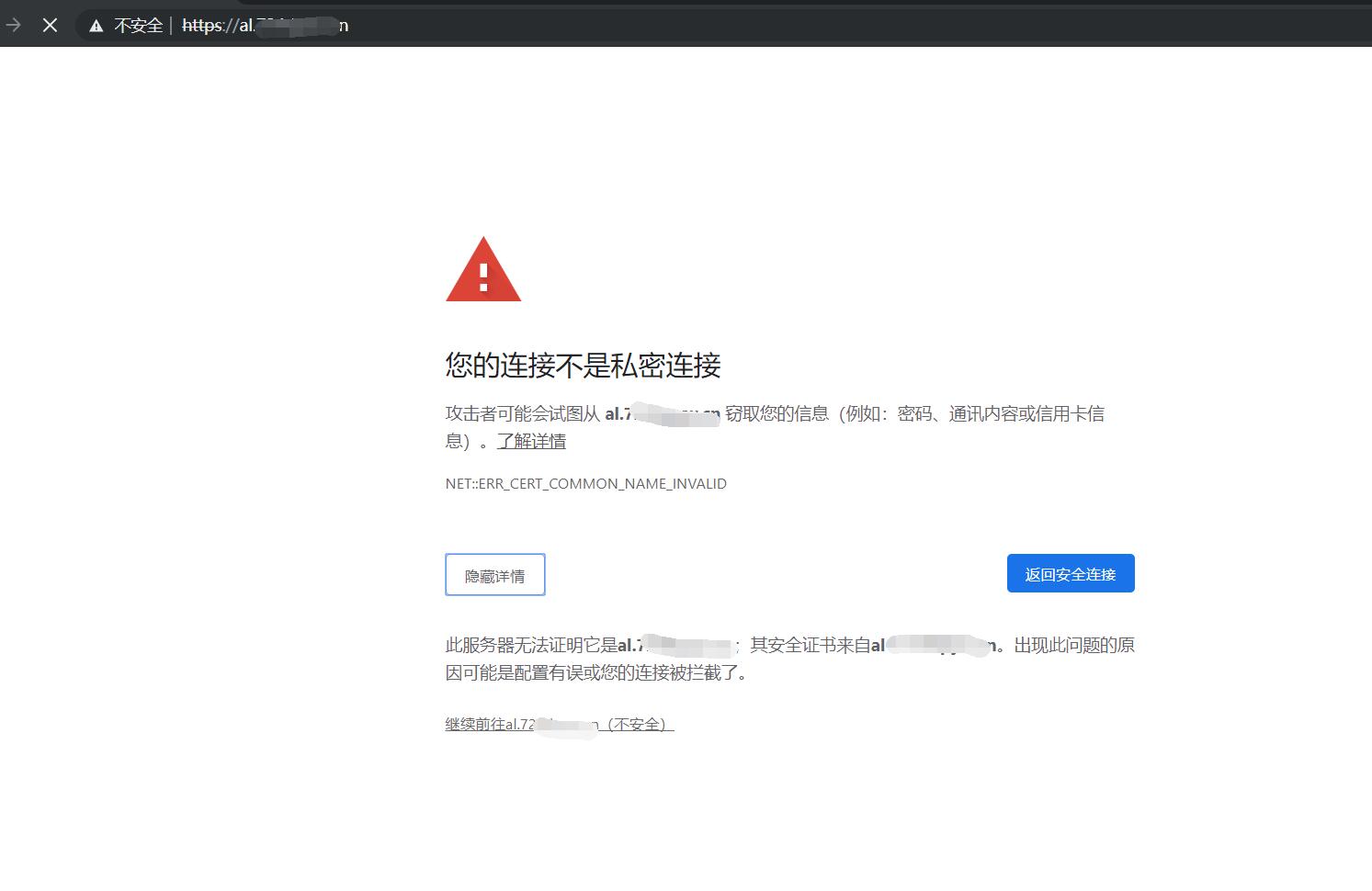Click the NET::ERR_CERT_COMMON_NAME_INVALID error code text

pyautogui.click(x=585, y=483)
